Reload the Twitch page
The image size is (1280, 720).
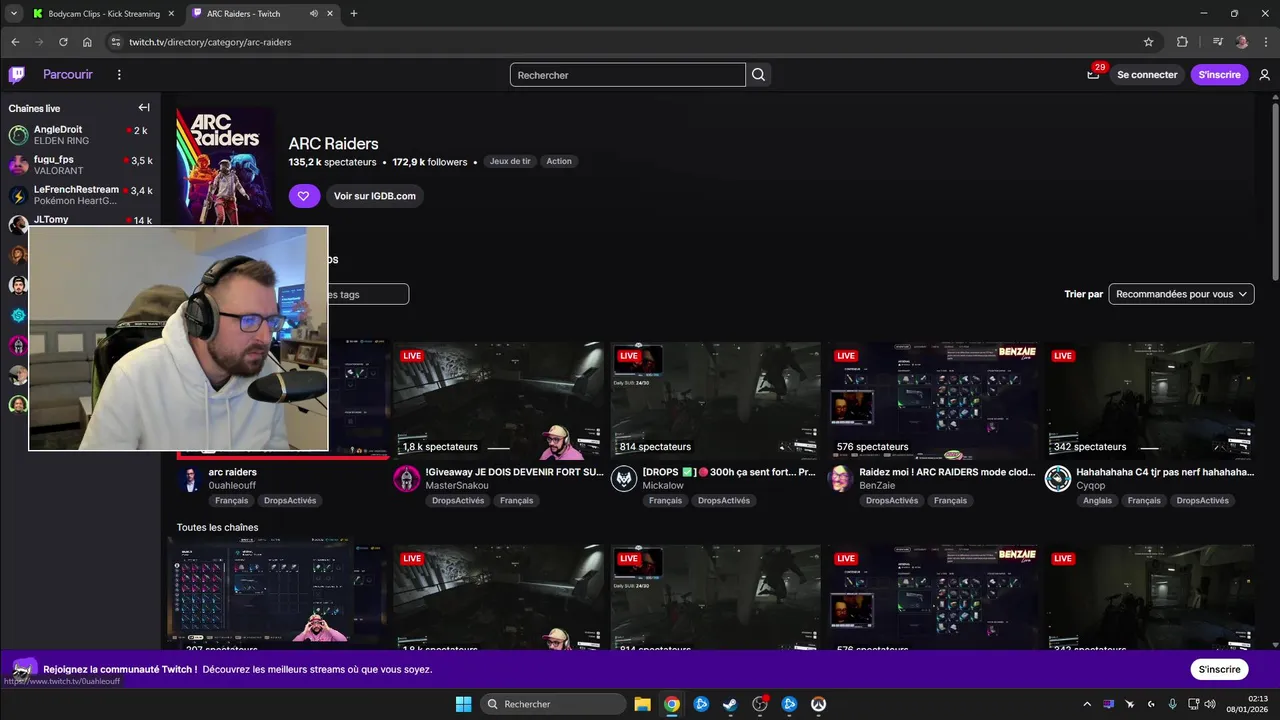[x=63, y=42]
